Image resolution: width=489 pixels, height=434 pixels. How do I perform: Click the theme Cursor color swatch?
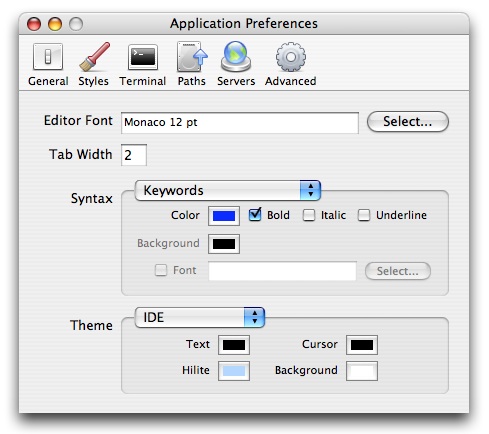(362, 345)
